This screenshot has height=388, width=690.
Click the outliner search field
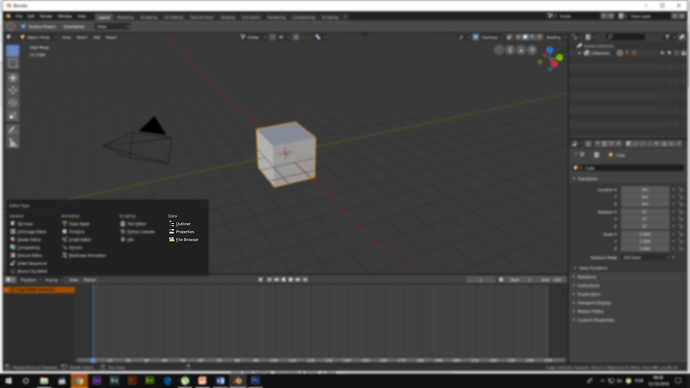pyautogui.click(x=626, y=37)
